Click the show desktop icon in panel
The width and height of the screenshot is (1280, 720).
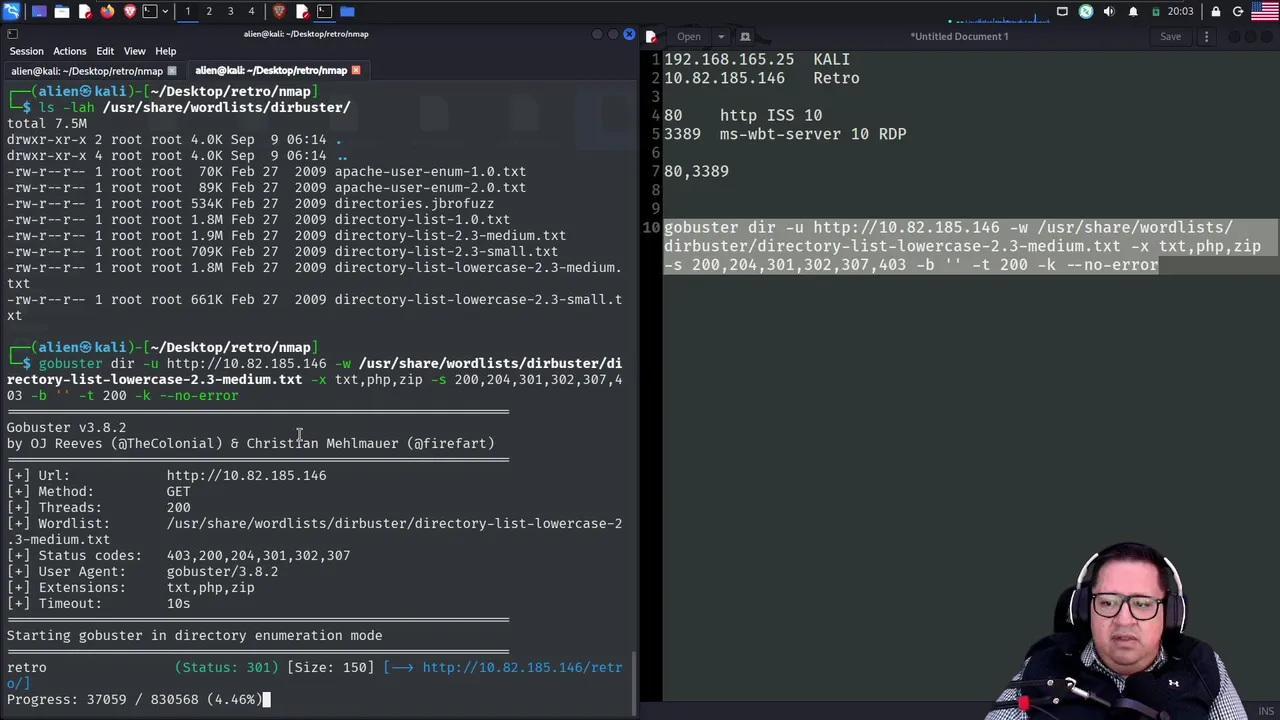tap(39, 11)
